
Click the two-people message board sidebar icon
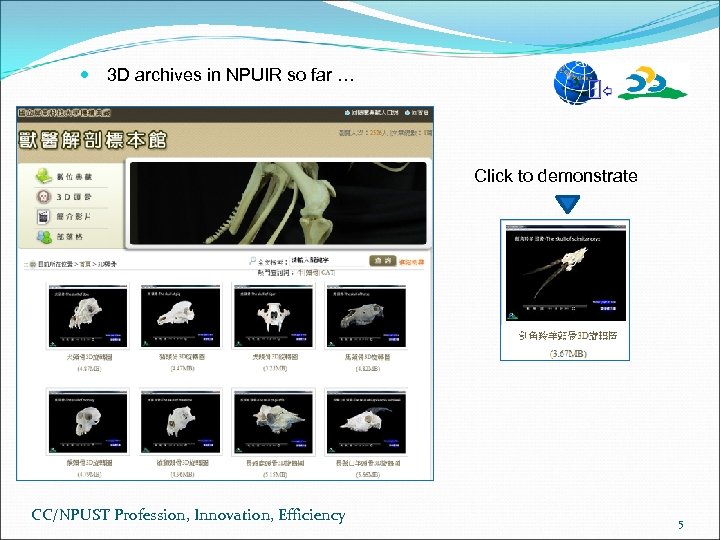click(44, 237)
